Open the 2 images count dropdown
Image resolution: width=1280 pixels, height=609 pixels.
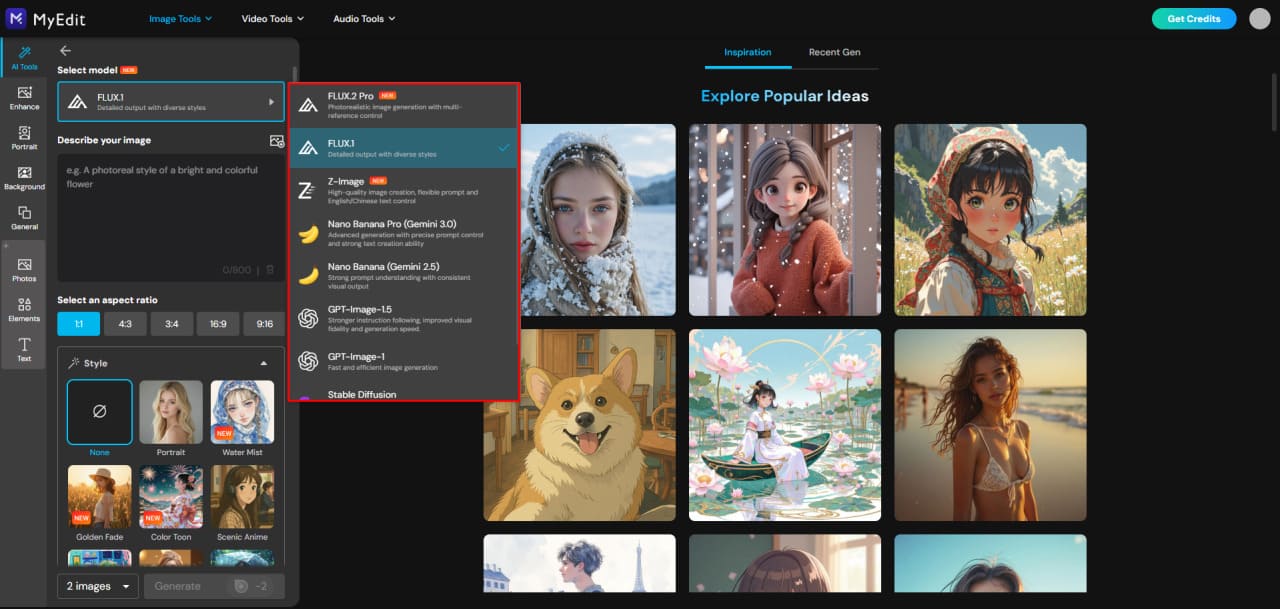pyautogui.click(x=98, y=586)
